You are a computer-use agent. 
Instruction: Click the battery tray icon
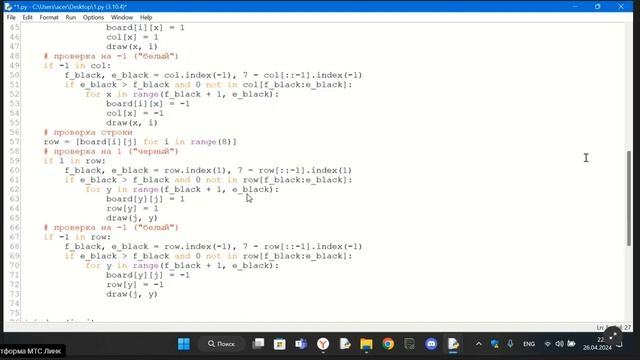tap(571, 344)
